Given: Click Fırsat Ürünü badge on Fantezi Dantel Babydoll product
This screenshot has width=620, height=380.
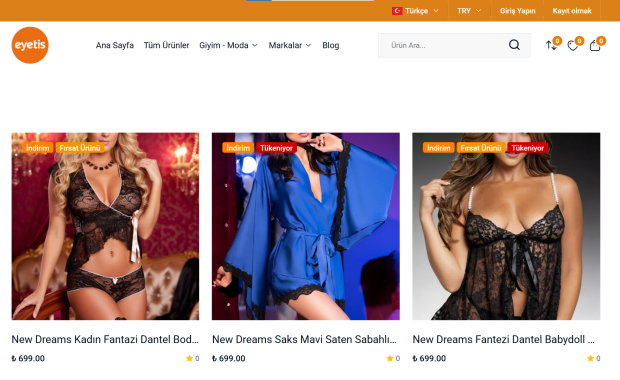Looking at the screenshot, I should (481, 148).
